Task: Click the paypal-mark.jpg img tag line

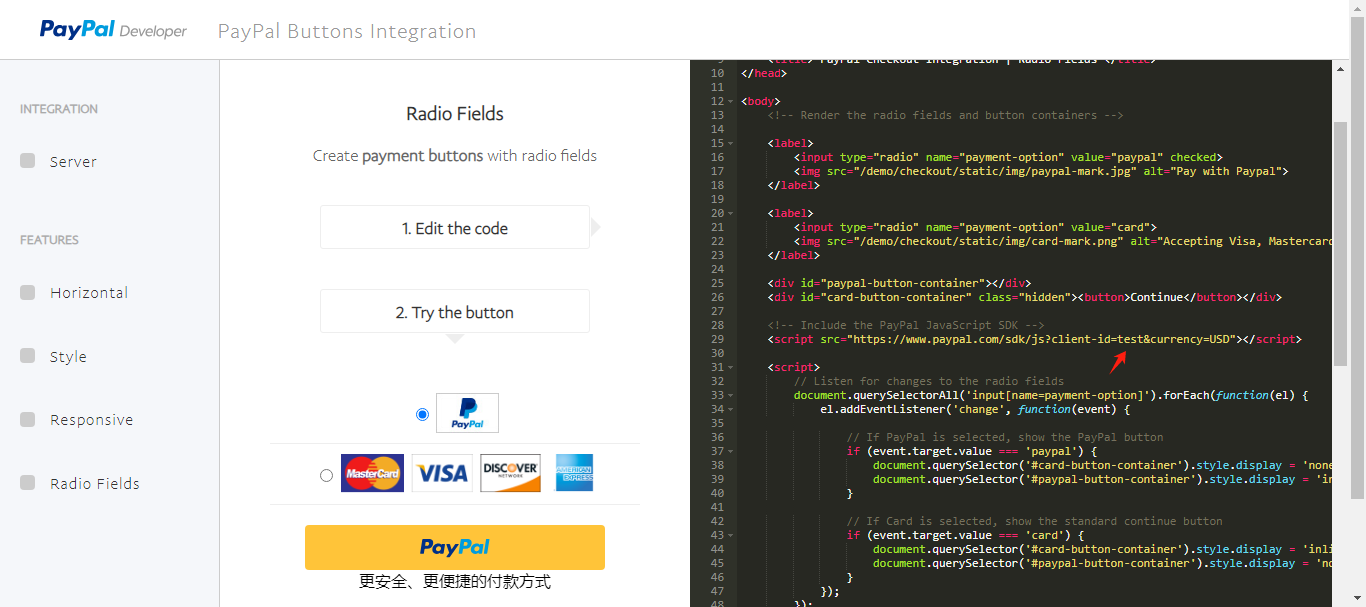Action: coord(1041,171)
